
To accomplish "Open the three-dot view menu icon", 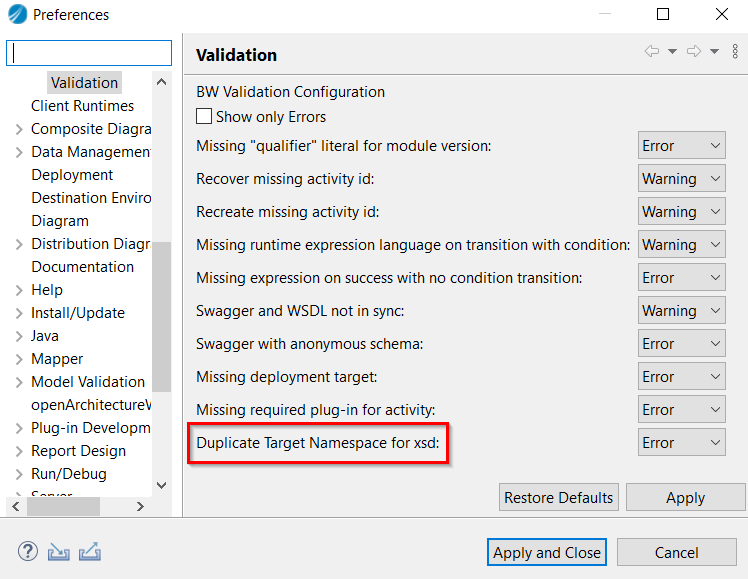I will point(735,52).
